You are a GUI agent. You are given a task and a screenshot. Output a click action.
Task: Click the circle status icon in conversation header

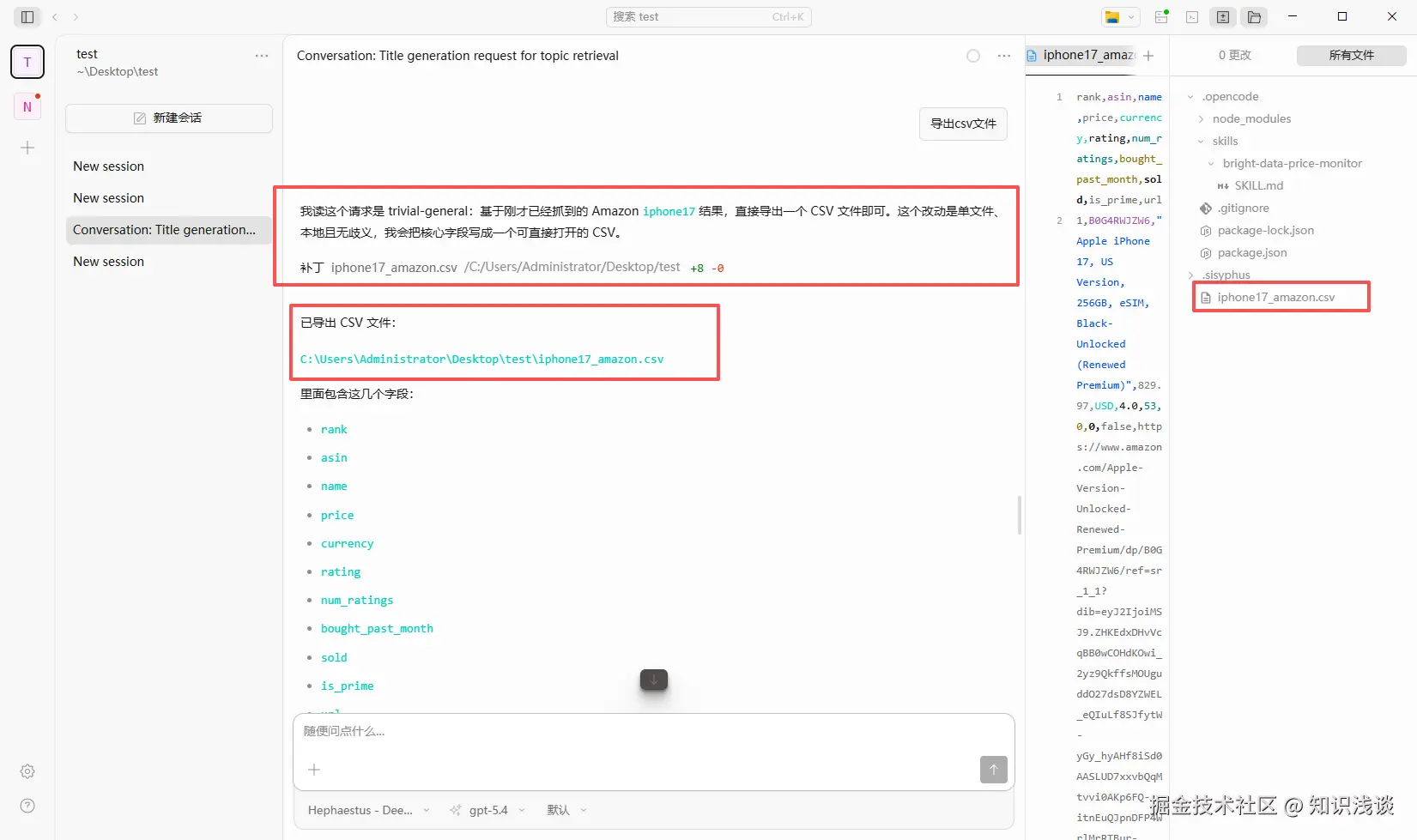coord(973,56)
